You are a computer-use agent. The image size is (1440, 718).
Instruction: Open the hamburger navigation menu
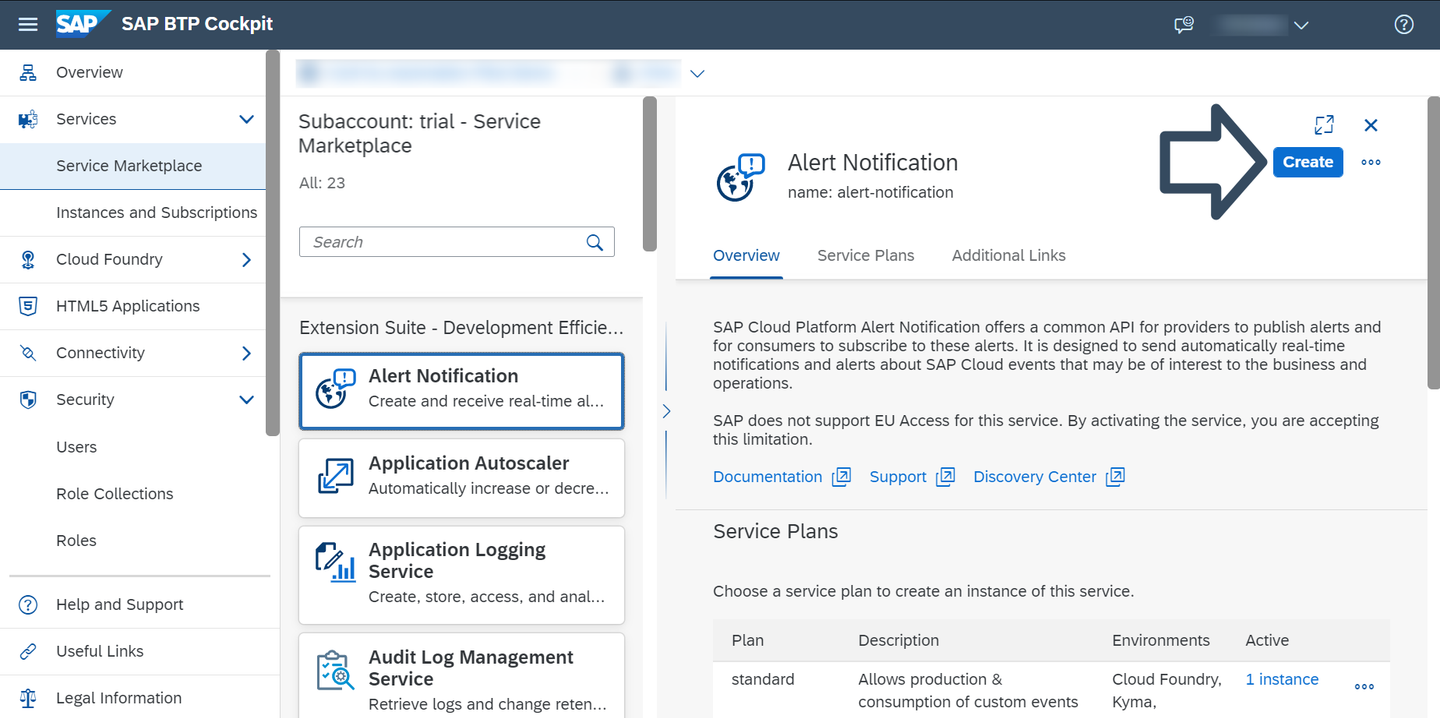tap(28, 24)
